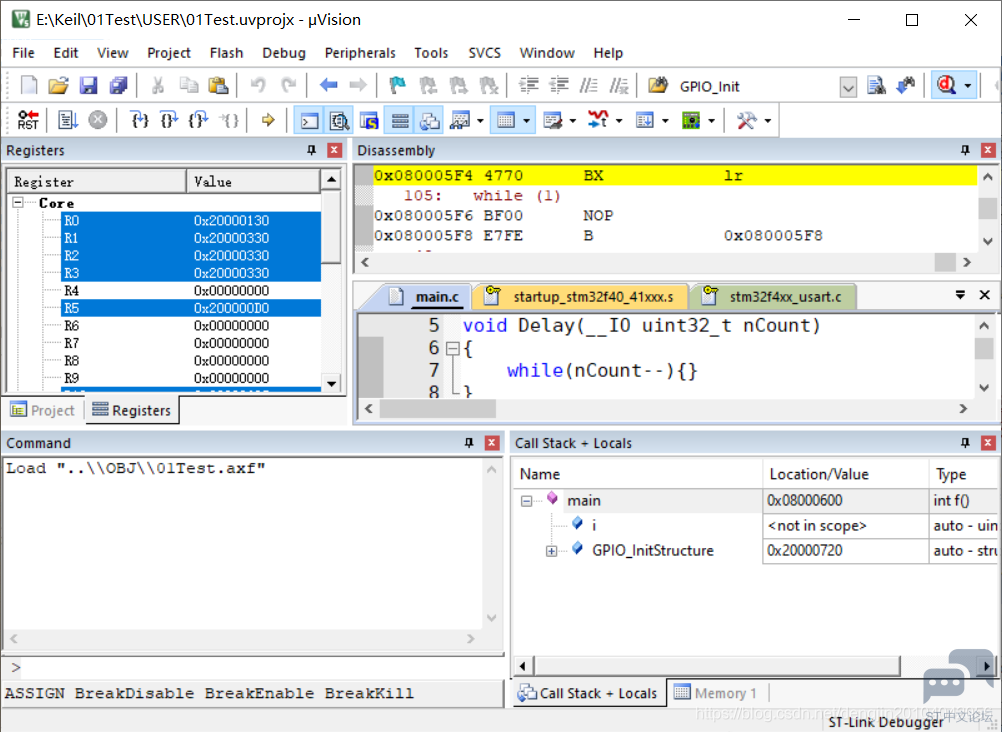Screen dimensions: 1002x732
Task: Collapse the Core register tree
Action: (18, 203)
